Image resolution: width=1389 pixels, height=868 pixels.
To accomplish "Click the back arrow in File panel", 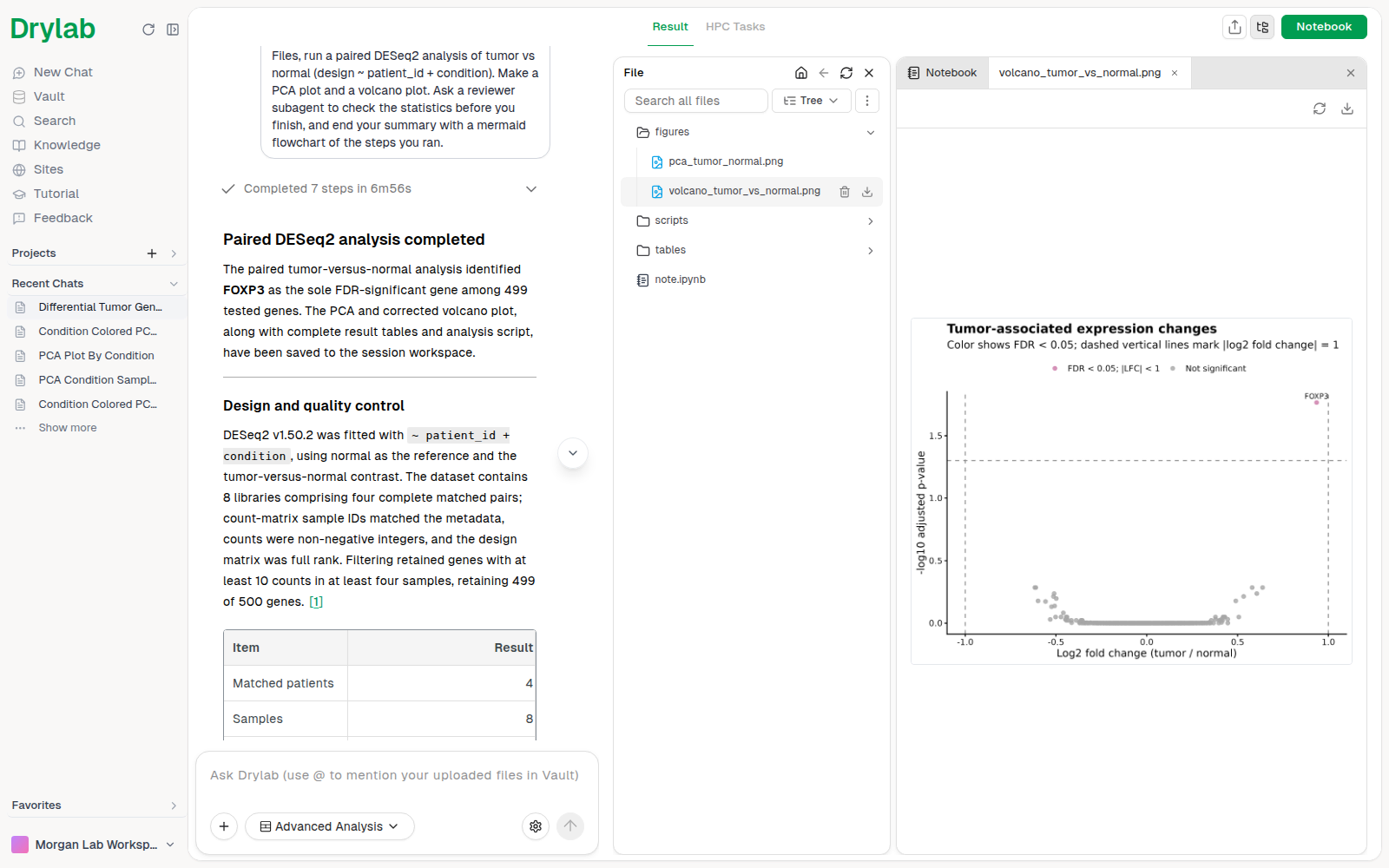I will 824,73.
